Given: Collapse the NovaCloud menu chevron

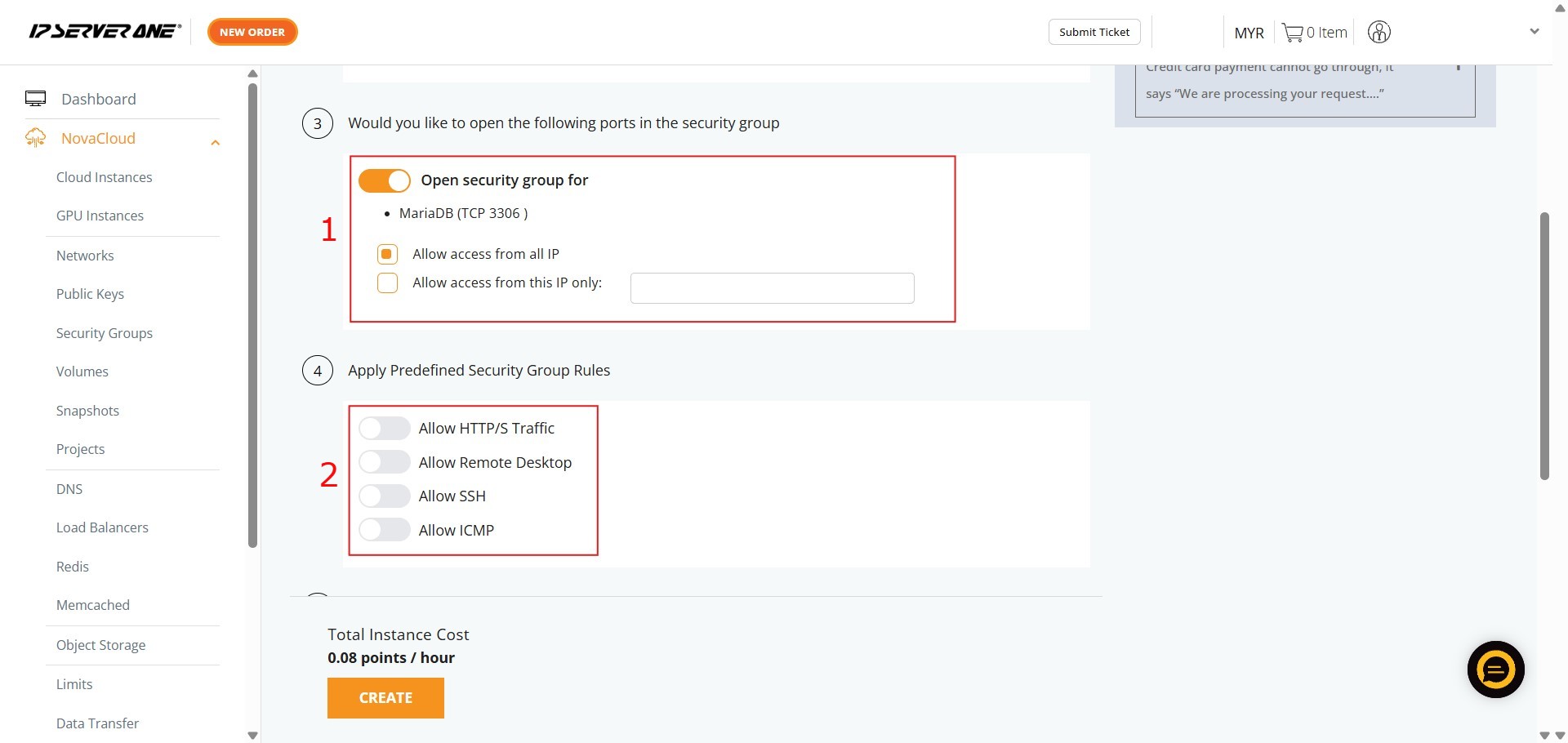Looking at the screenshot, I should [216, 143].
